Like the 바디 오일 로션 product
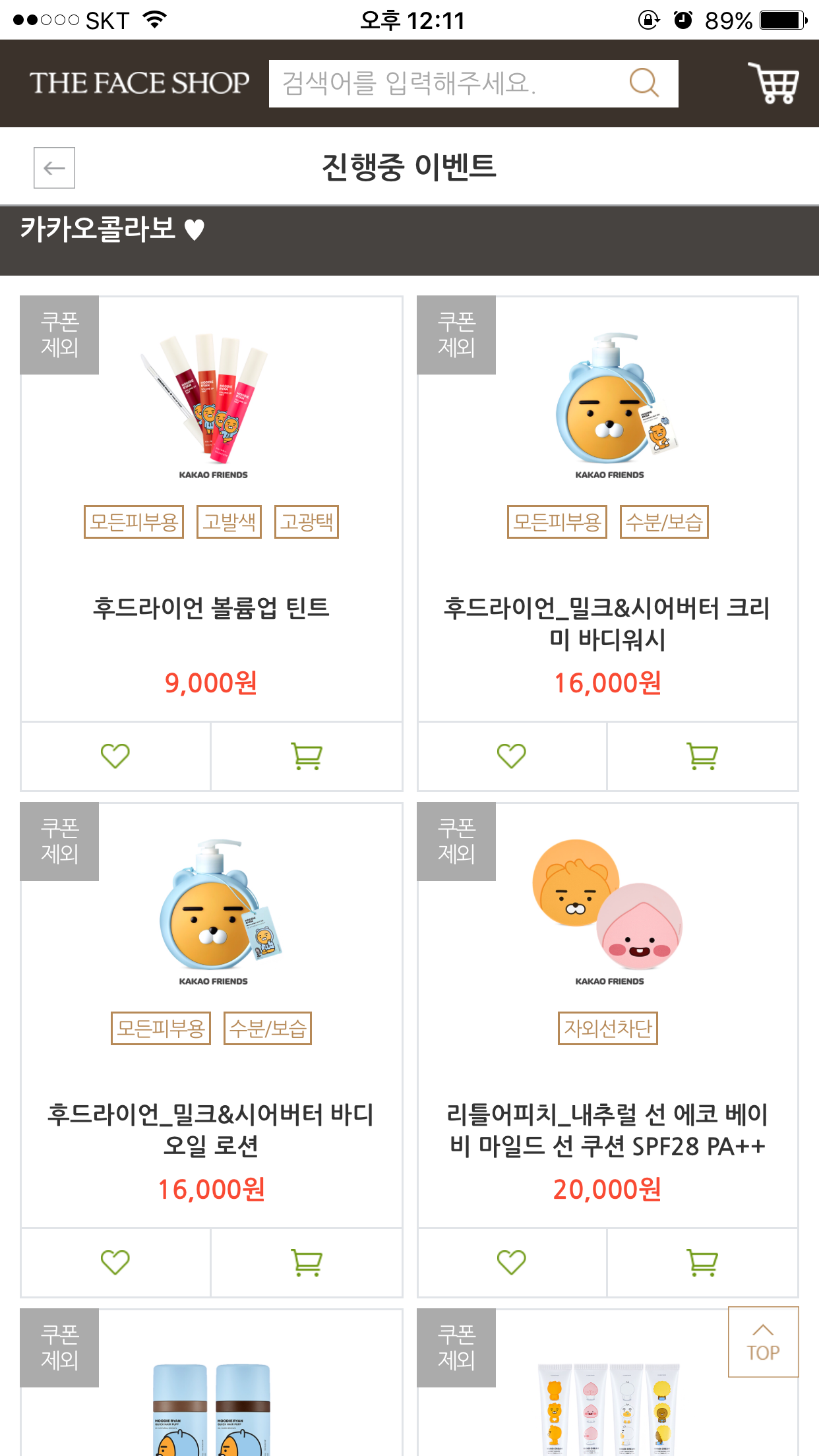The width and height of the screenshot is (819, 1456). click(x=115, y=1263)
